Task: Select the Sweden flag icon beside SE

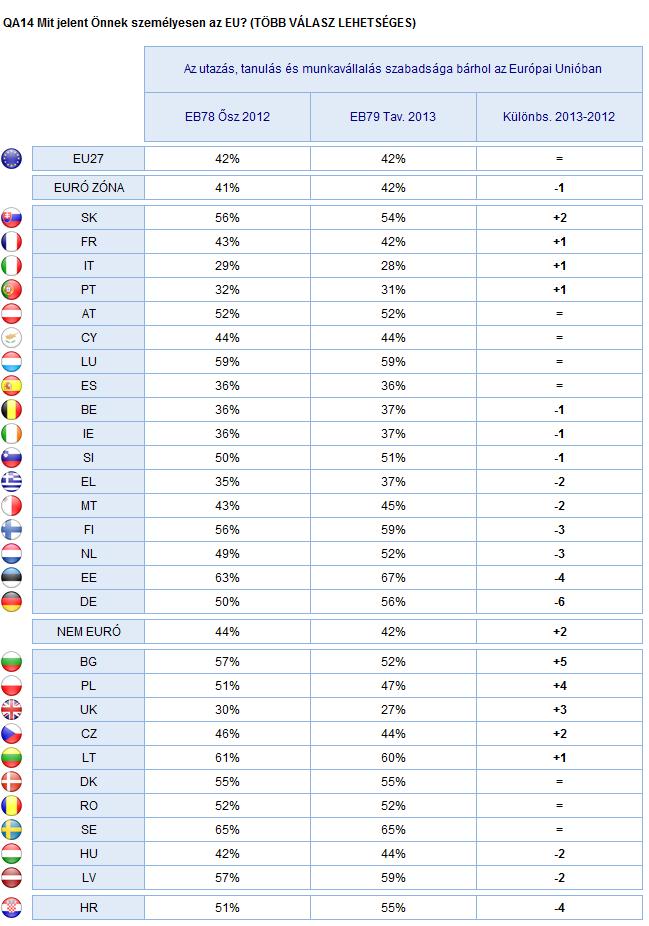Action: click(x=11, y=829)
